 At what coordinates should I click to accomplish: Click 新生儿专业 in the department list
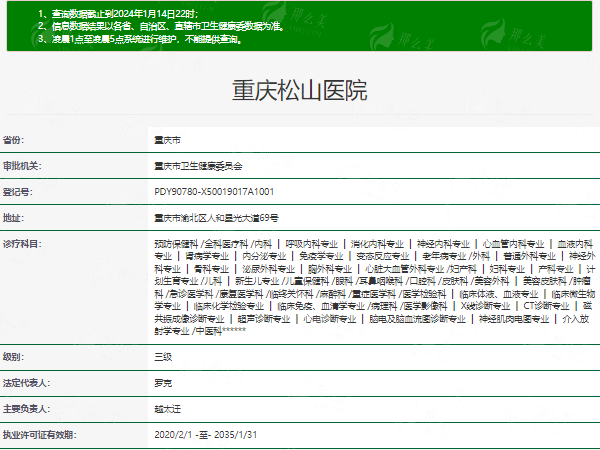tap(257, 281)
